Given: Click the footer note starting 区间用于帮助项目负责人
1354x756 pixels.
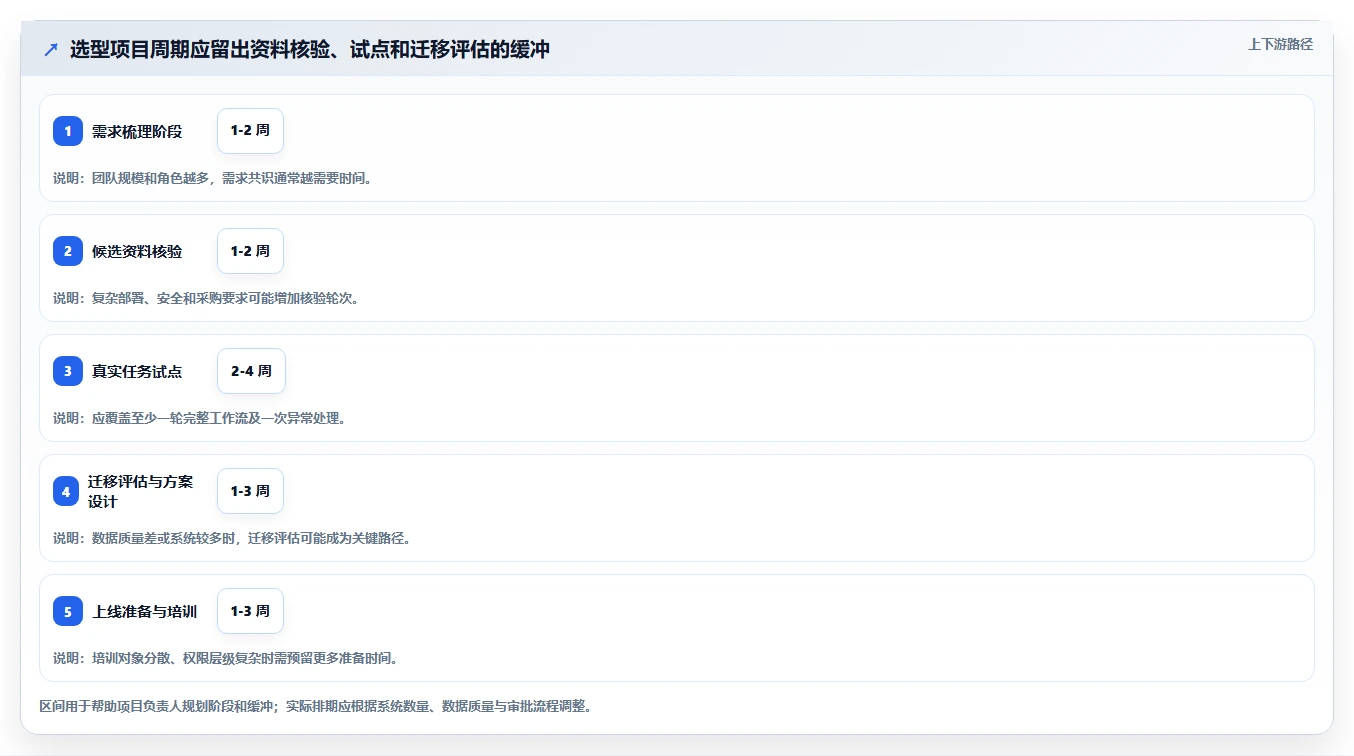Looking at the screenshot, I should (x=315, y=706).
